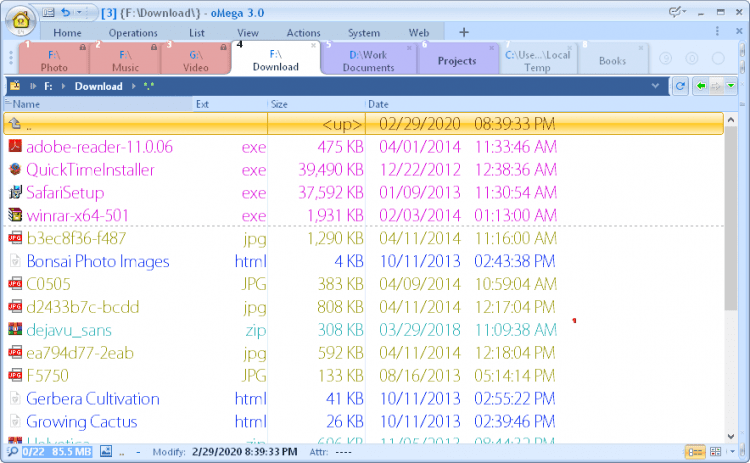Switch to the C:\Use...\Local Temp tab

538,61
